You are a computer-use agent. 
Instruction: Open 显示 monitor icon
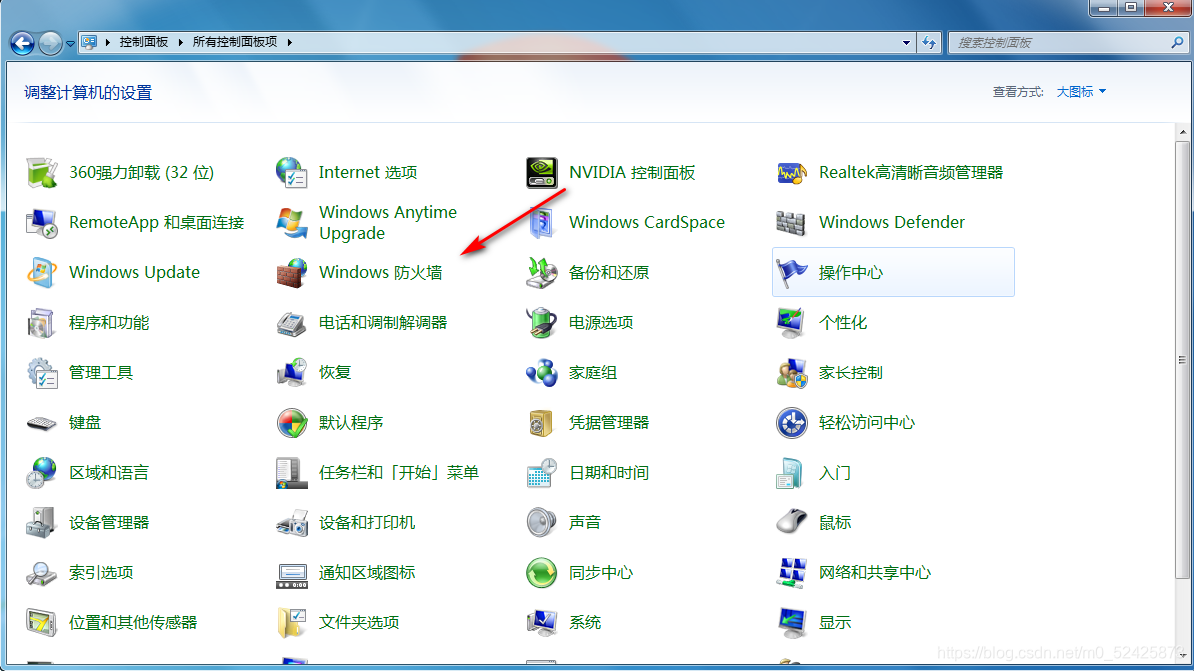coord(791,622)
